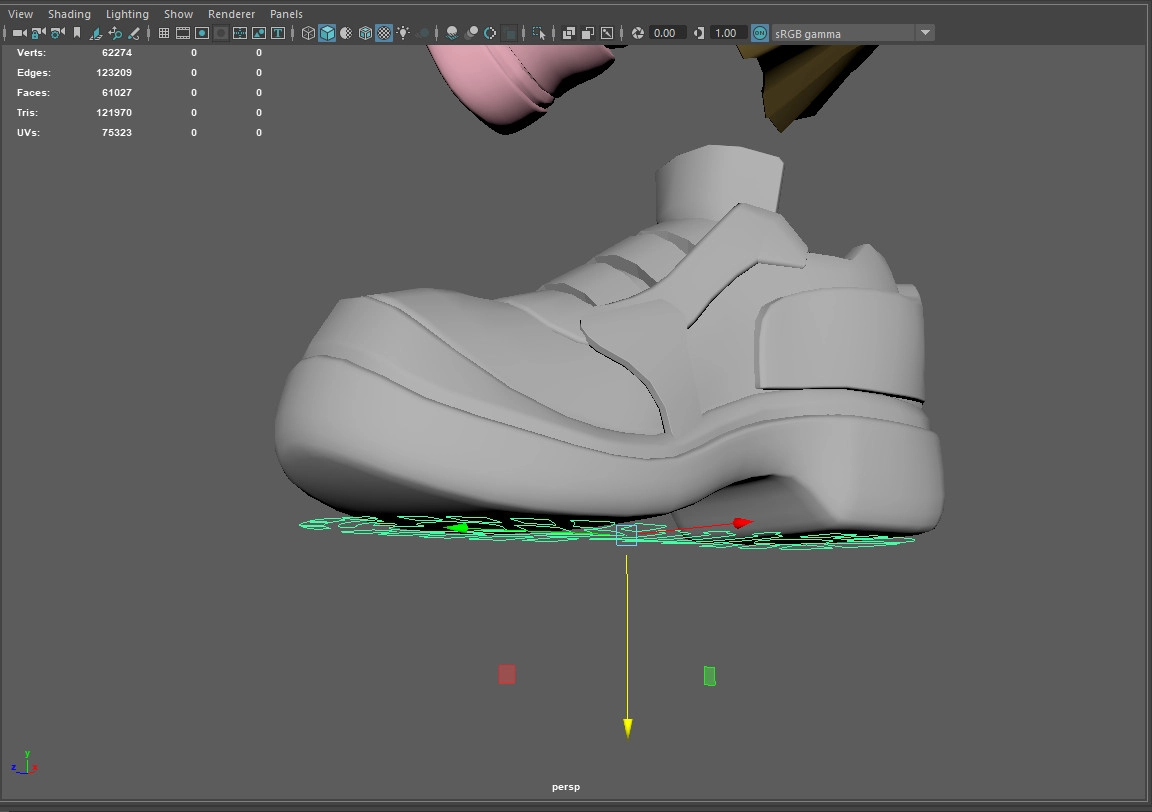Click the Lock Camera icon
The height and width of the screenshot is (812, 1152).
point(38,33)
